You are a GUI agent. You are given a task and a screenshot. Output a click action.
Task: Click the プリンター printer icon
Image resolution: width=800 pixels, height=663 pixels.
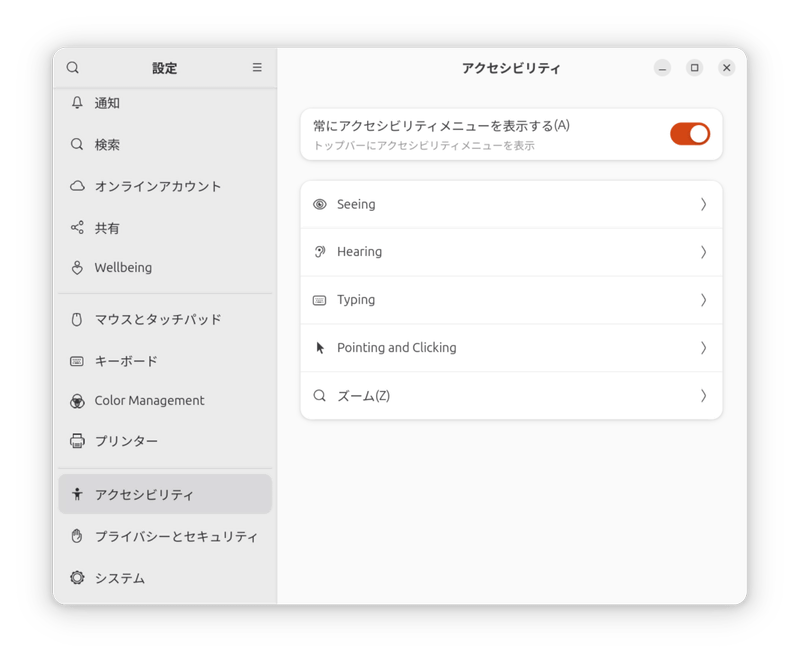(x=76, y=440)
